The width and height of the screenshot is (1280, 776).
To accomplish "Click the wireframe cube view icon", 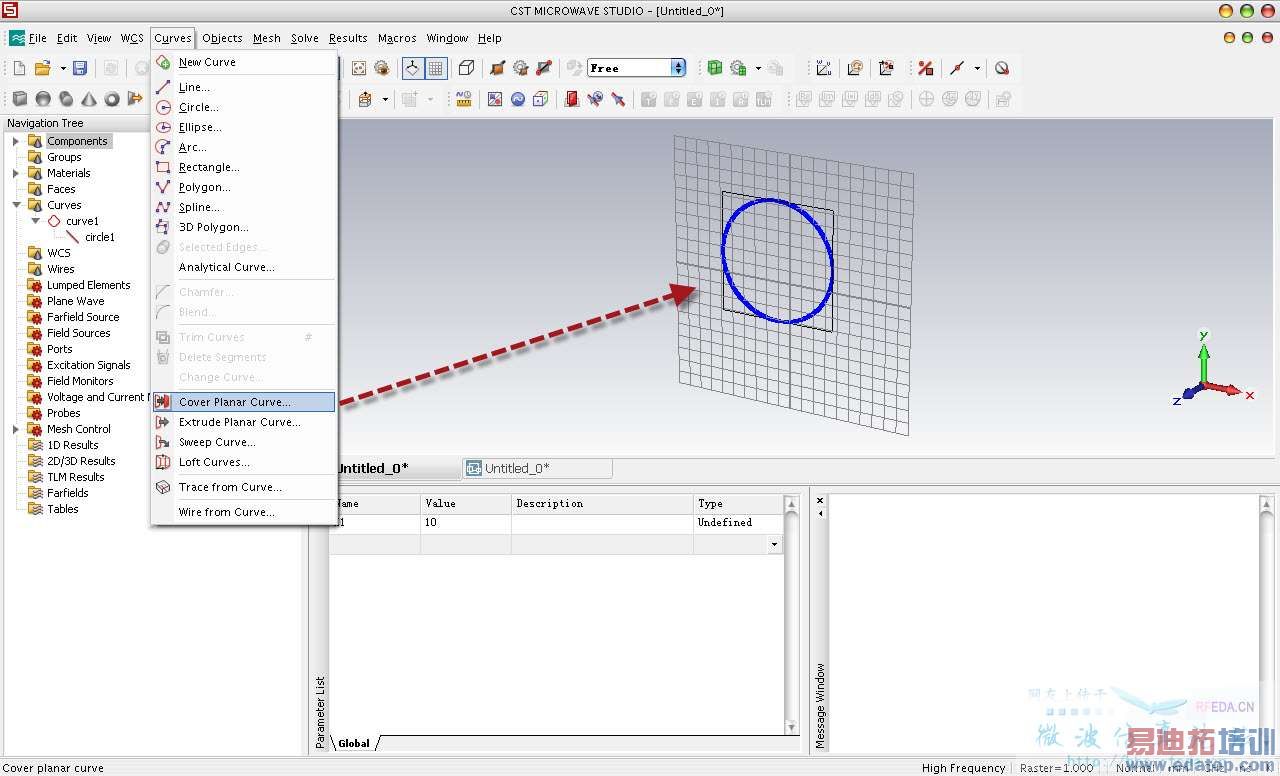I will click(466, 68).
